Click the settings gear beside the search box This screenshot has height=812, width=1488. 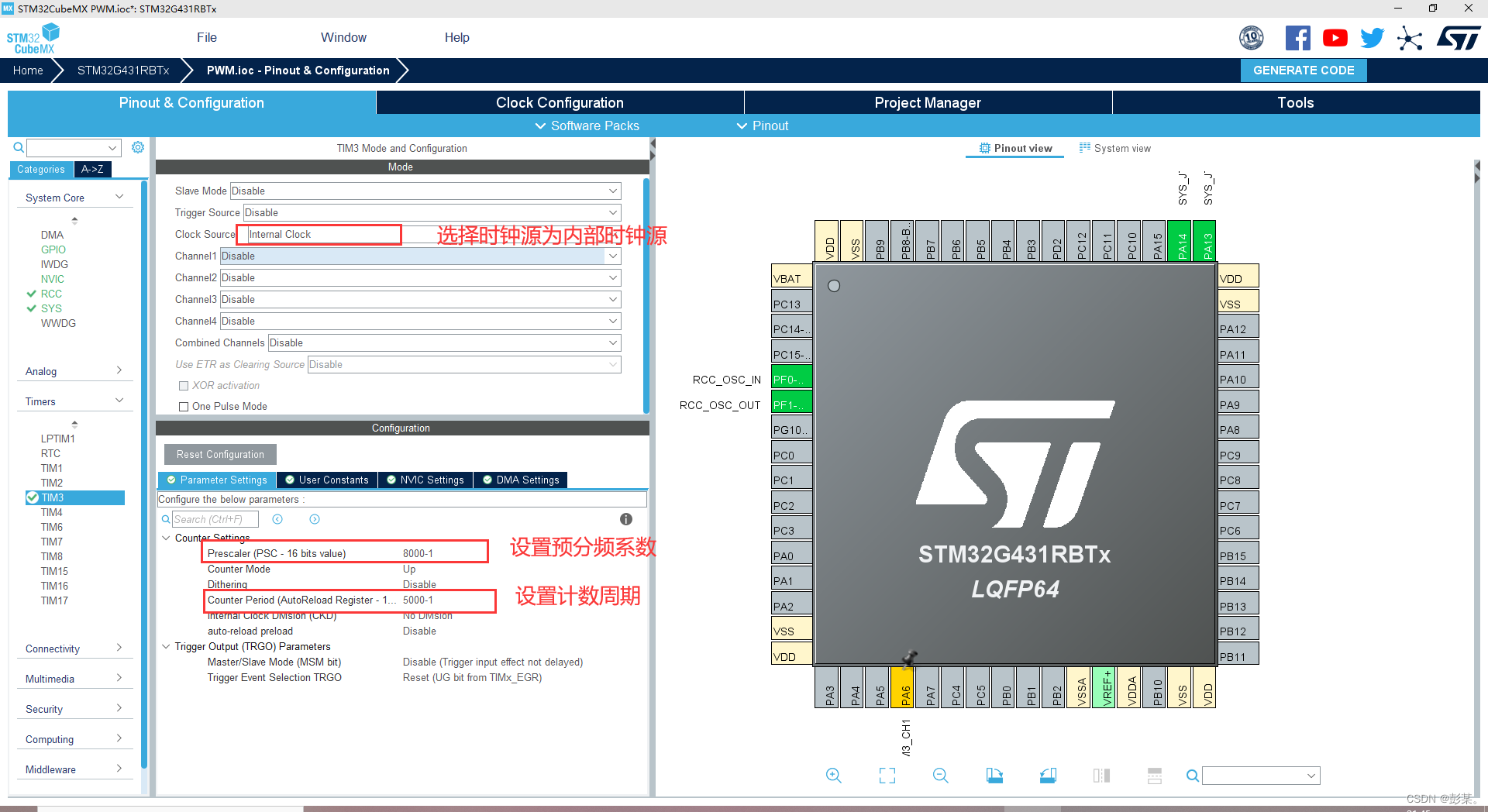coord(138,147)
